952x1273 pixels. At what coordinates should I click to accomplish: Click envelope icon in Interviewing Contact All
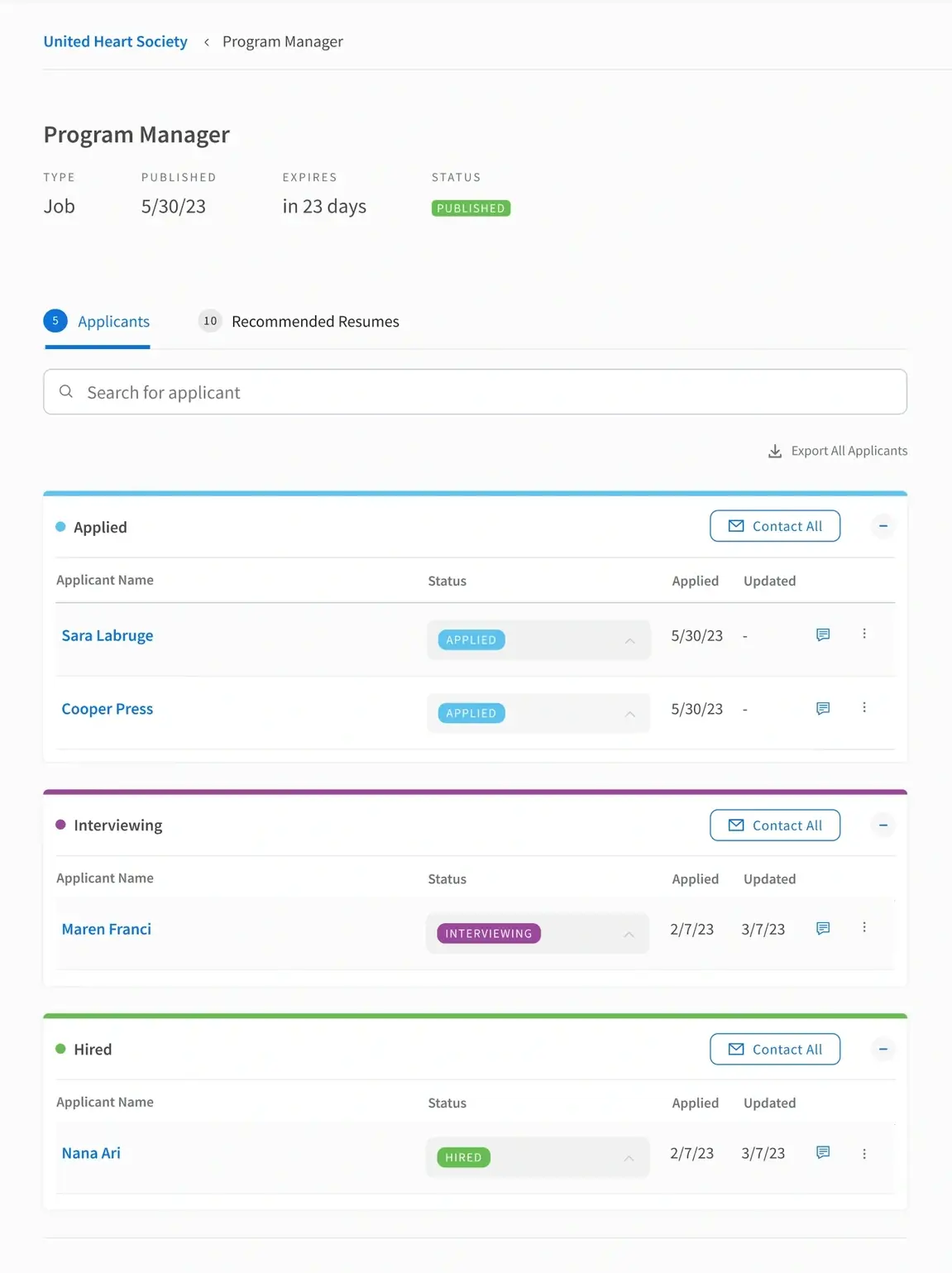[736, 825]
